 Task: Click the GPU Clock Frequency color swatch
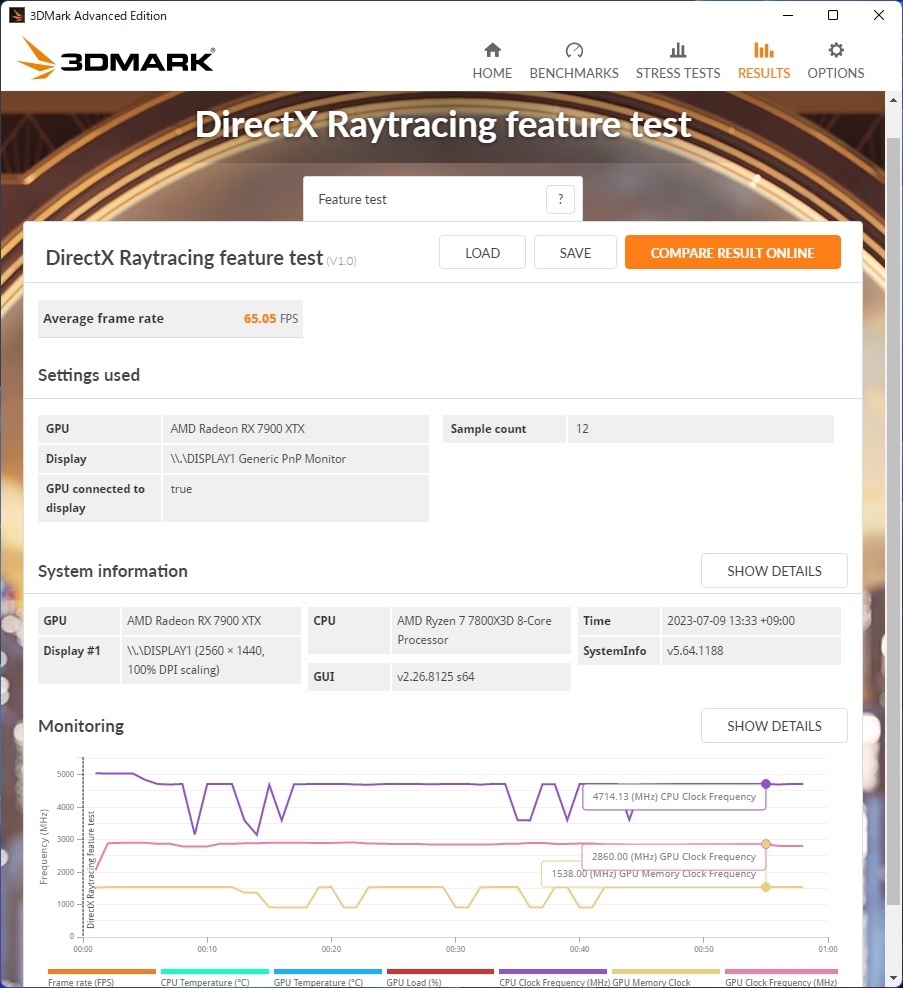(781, 969)
